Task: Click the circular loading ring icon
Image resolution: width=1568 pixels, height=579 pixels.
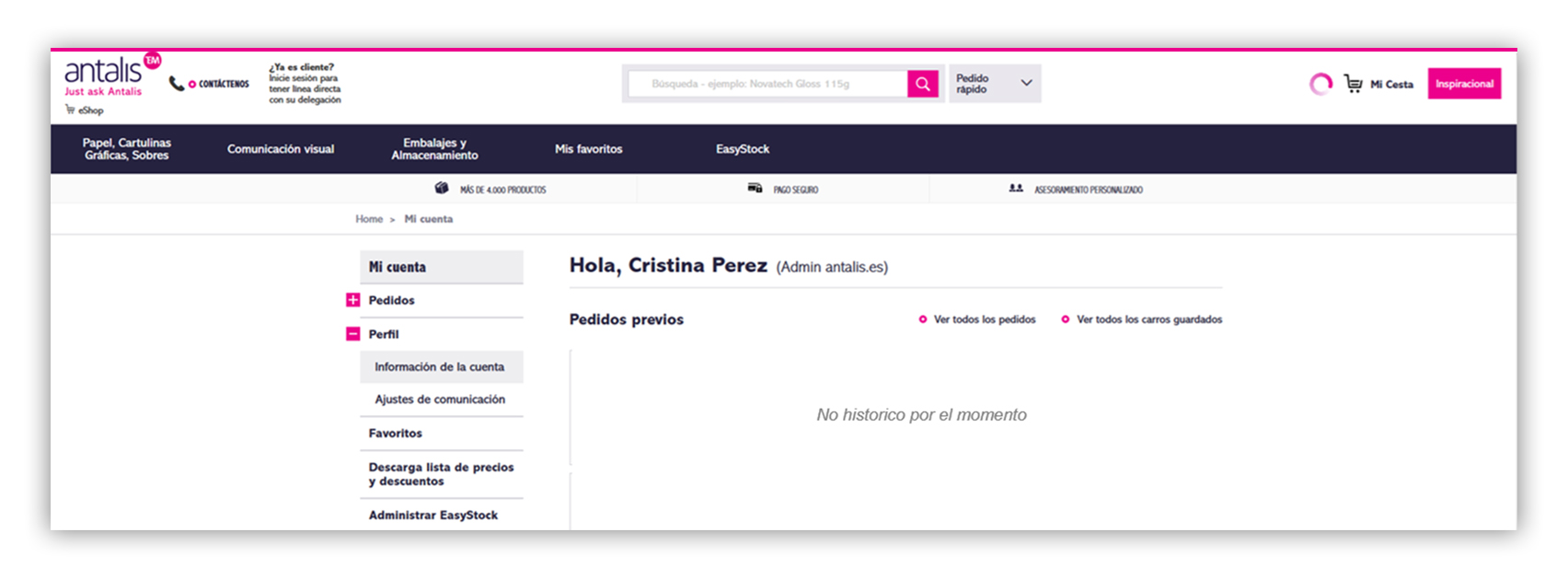Action: coord(1320,84)
